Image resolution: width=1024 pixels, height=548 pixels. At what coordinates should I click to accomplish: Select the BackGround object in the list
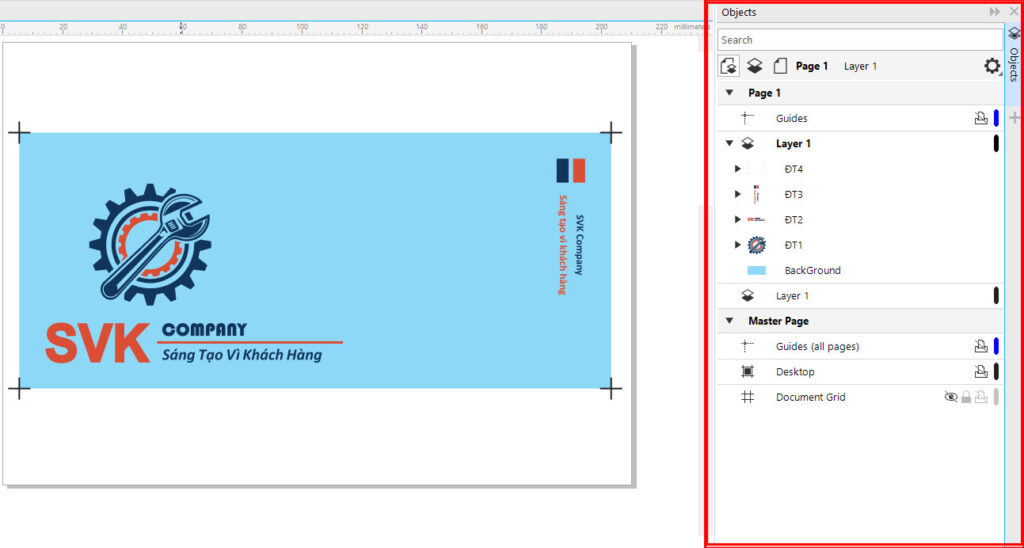click(x=811, y=270)
